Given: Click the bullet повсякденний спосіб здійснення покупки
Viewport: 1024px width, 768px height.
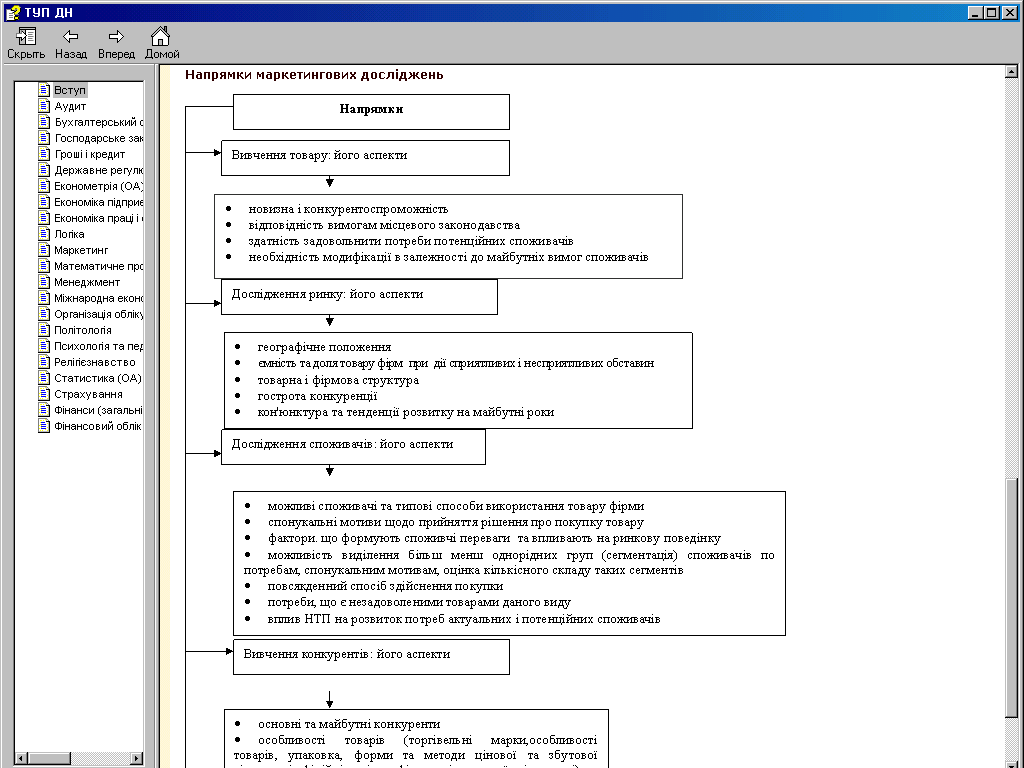Looking at the screenshot, I should click(x=385, y=586).
